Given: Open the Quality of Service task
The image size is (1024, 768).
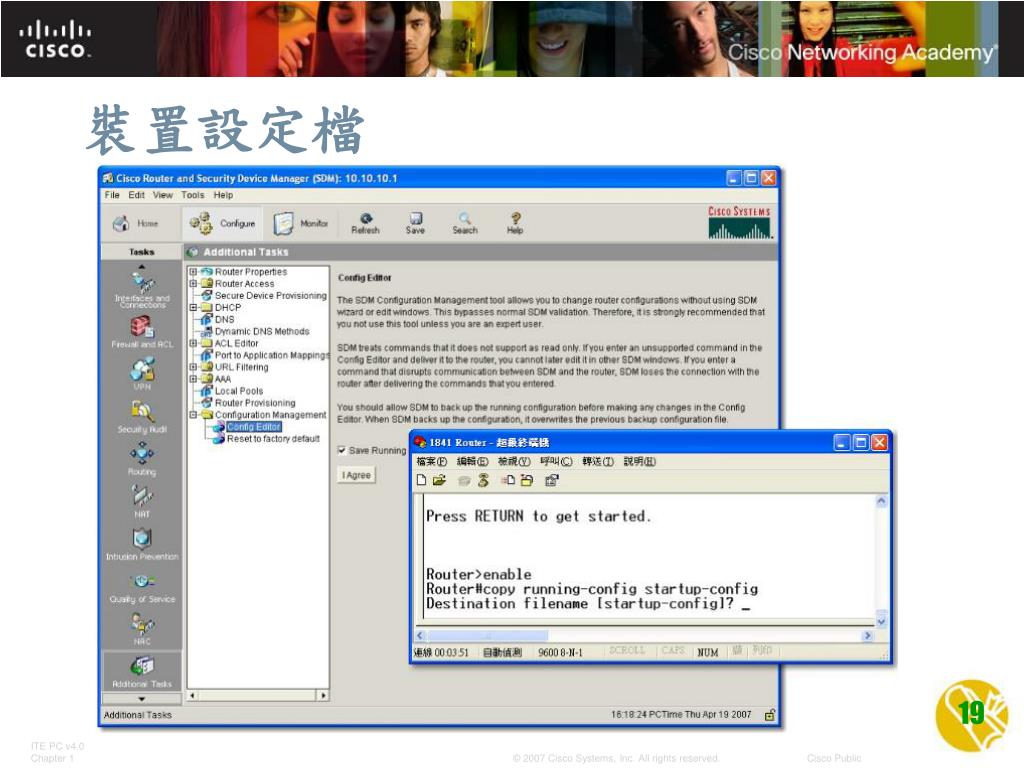Looking at the screenshot, I should pos(142,588).
